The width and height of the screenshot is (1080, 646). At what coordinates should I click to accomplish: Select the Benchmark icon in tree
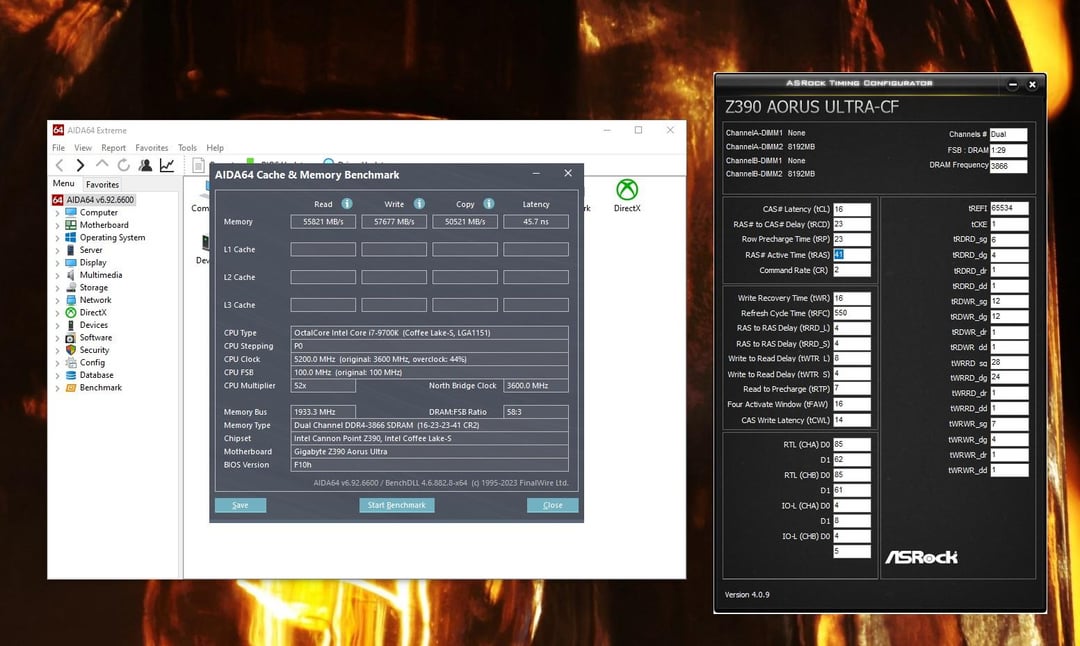(x=70, y=387)
